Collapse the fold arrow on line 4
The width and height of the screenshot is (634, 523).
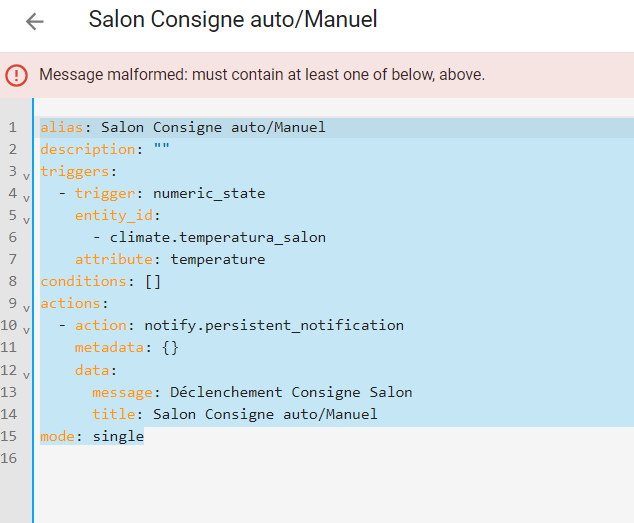coord(26,199)
